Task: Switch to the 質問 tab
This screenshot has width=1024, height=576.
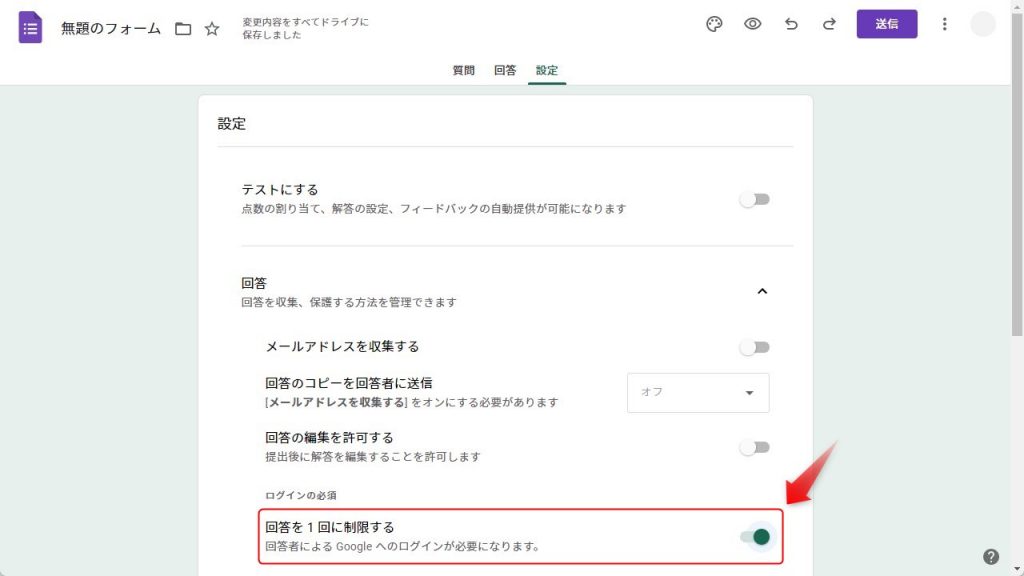Action: point(464,70)
